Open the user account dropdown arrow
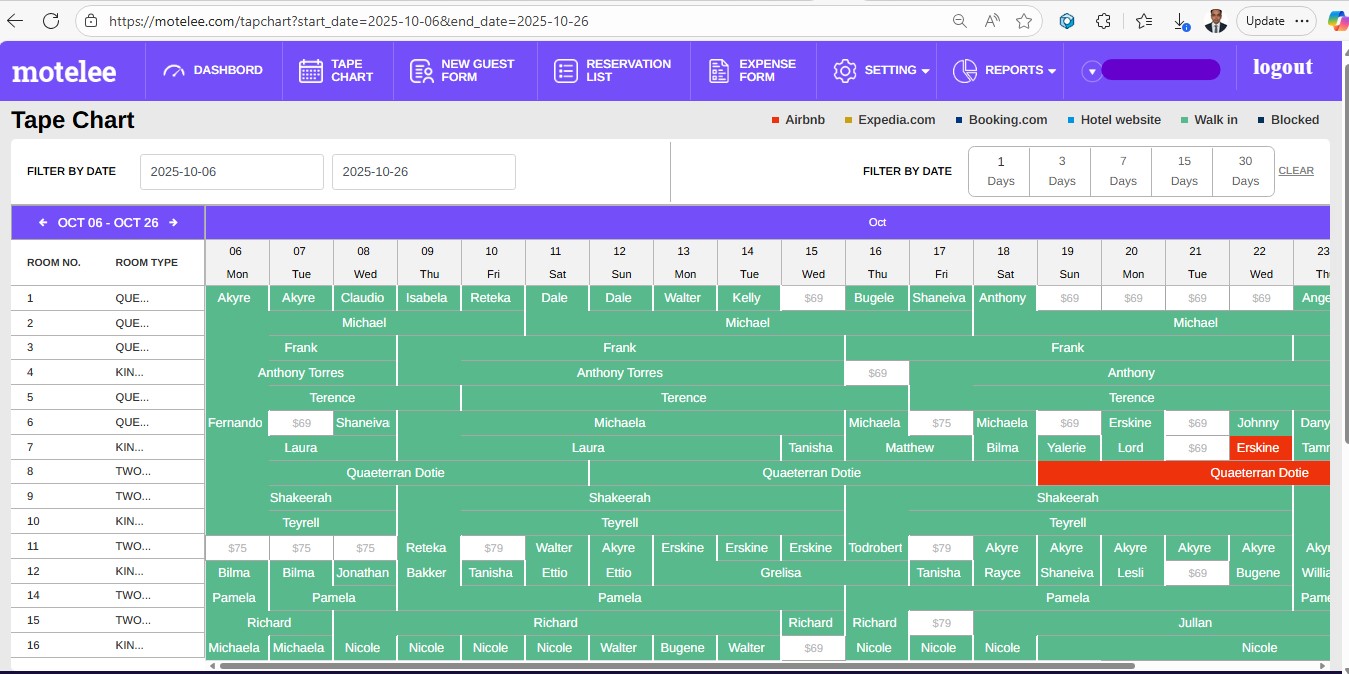The image size is (1349, 674). coord(1092,71)
